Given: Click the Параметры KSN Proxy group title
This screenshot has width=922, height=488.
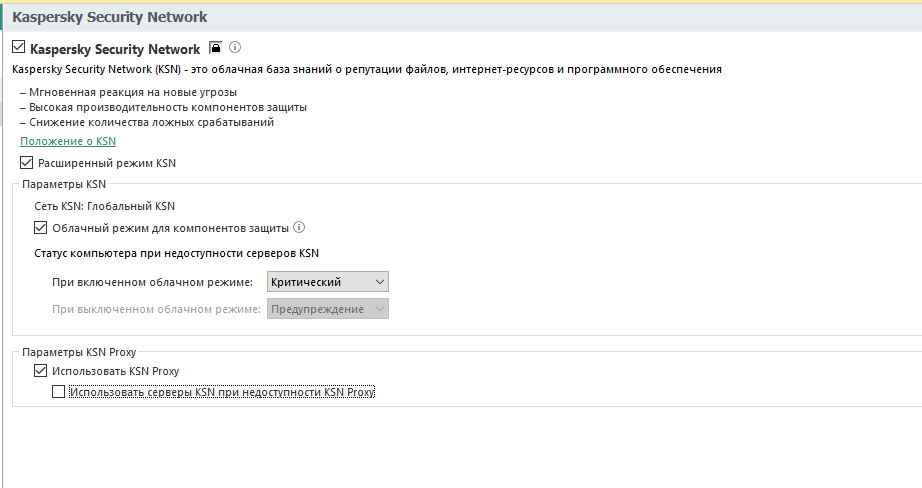Looking at the screenshot, I should click(x=79, y=352).
